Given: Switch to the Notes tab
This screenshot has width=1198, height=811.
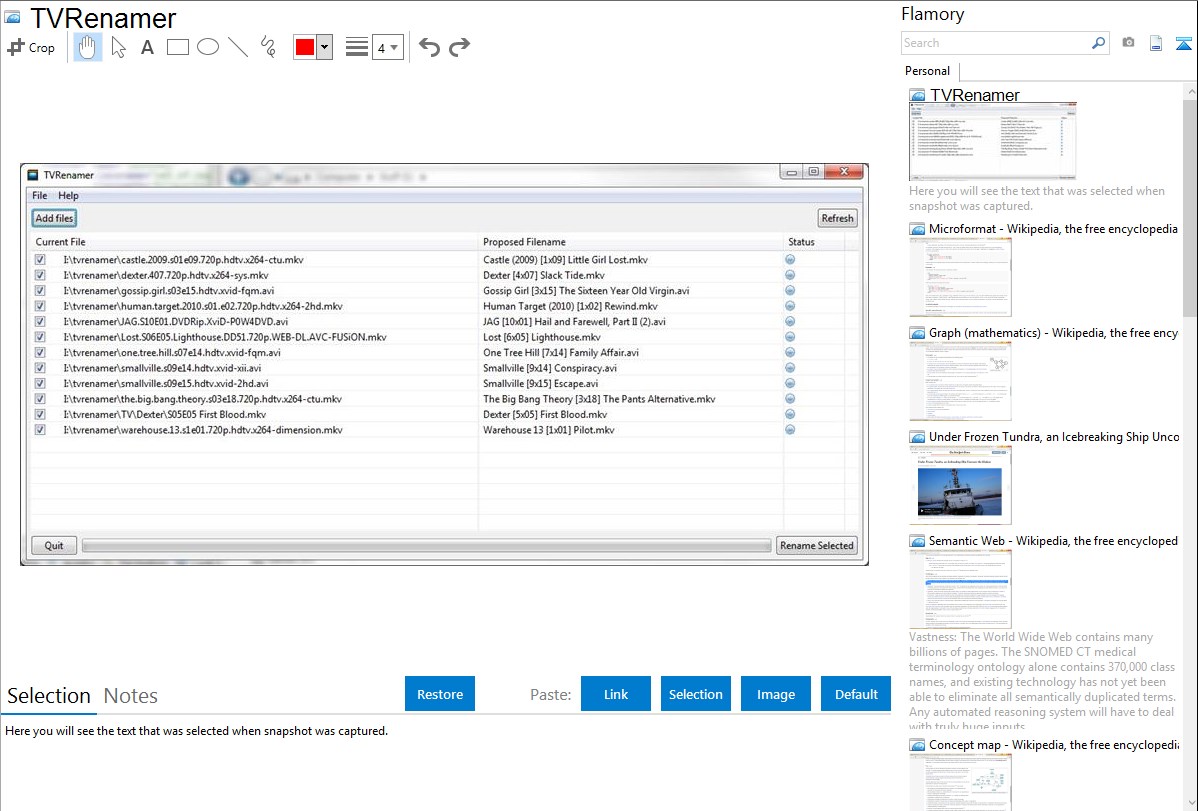Looking at the screenshot, I should point(131,696).
